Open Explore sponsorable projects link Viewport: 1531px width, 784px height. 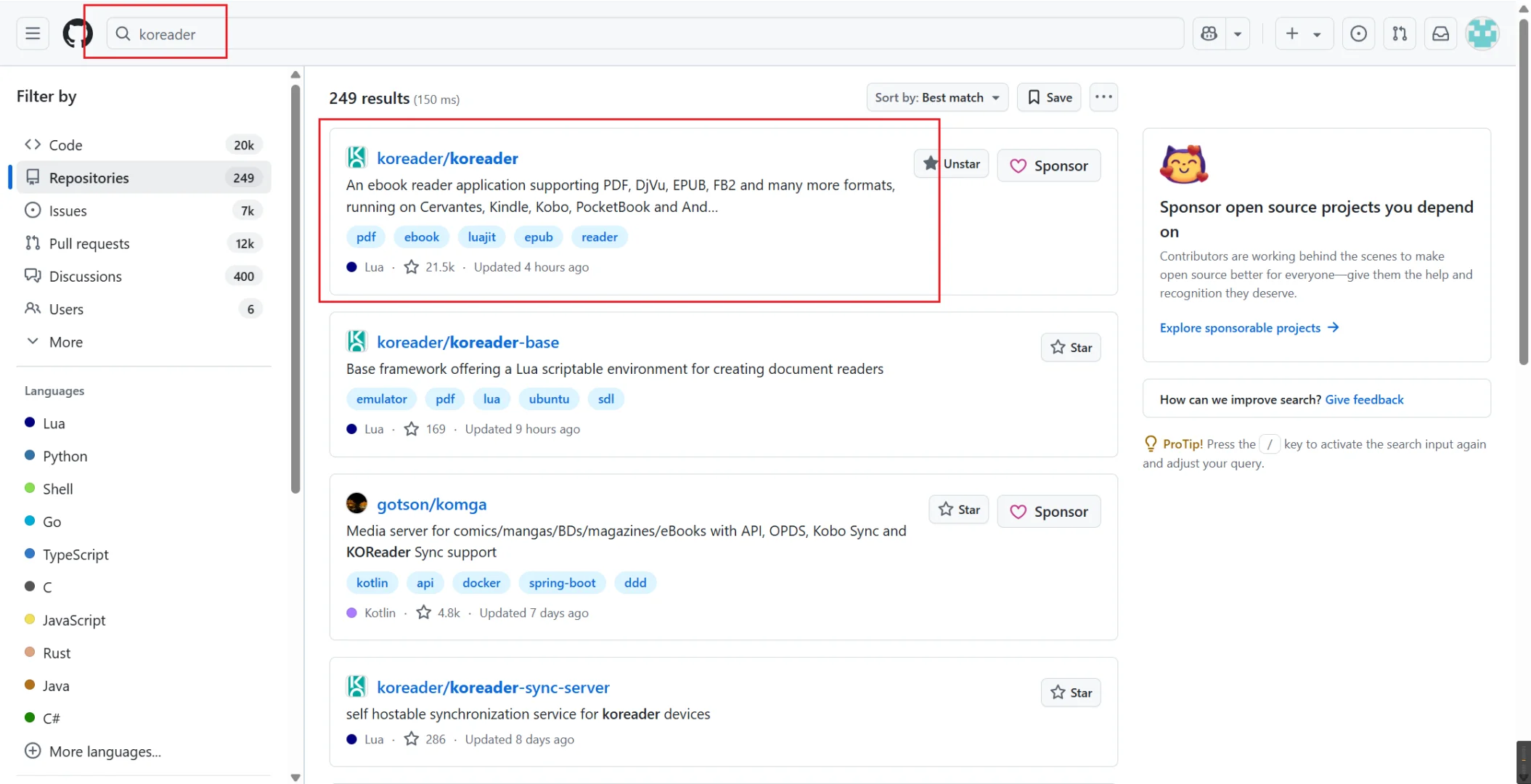point(1249,327)
